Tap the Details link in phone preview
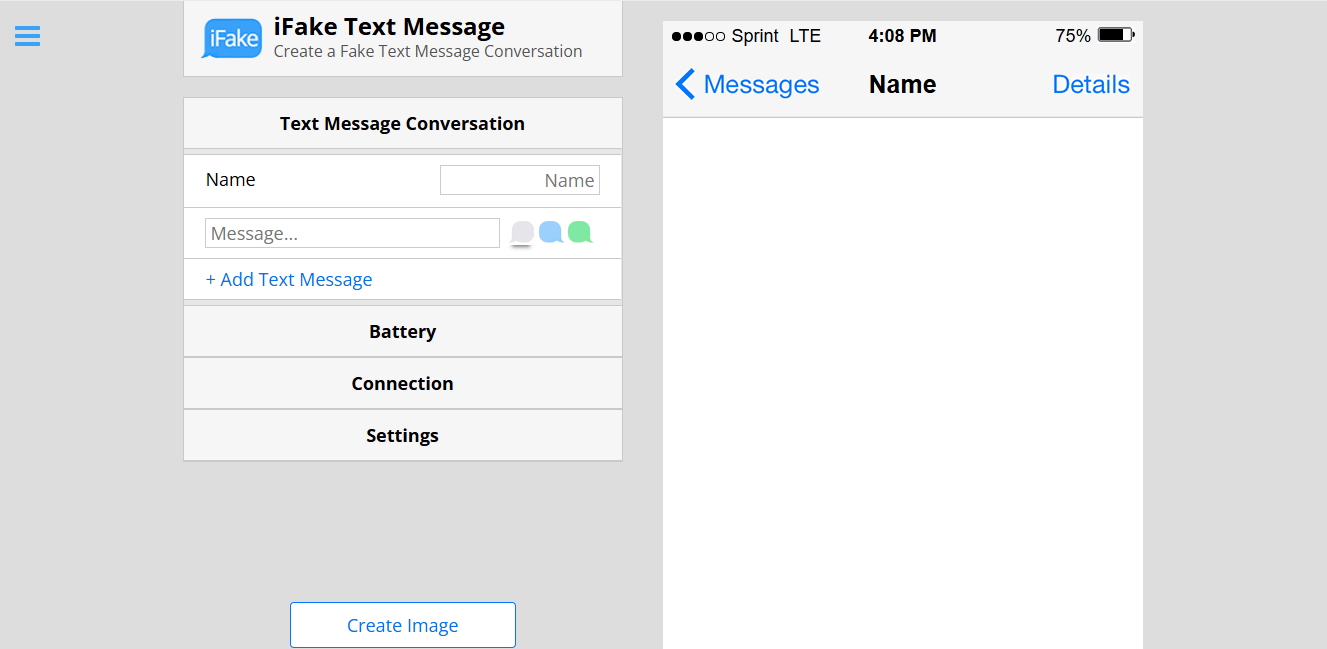 point(1091,85)
